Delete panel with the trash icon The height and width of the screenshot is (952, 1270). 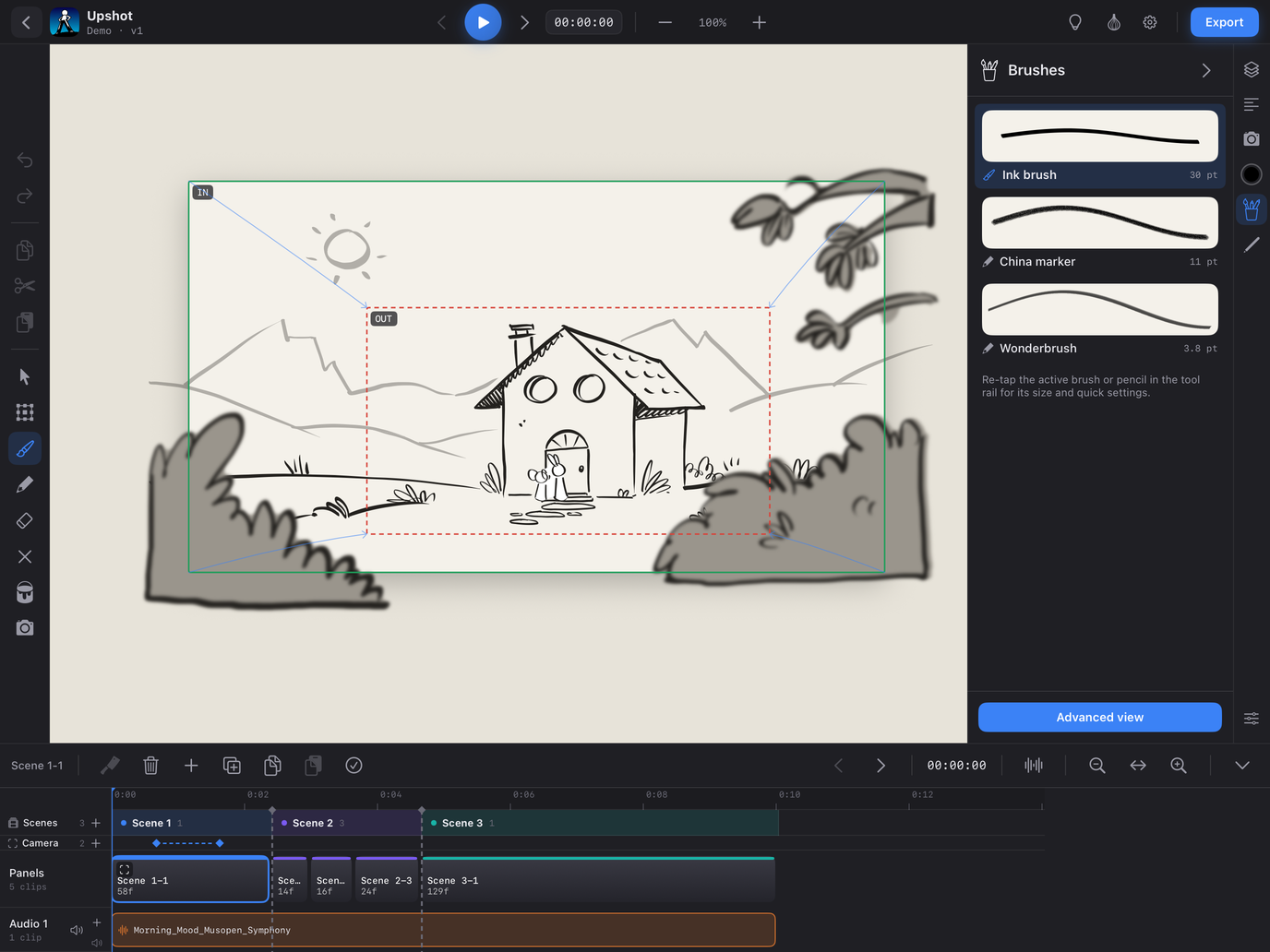pos(151,766)
